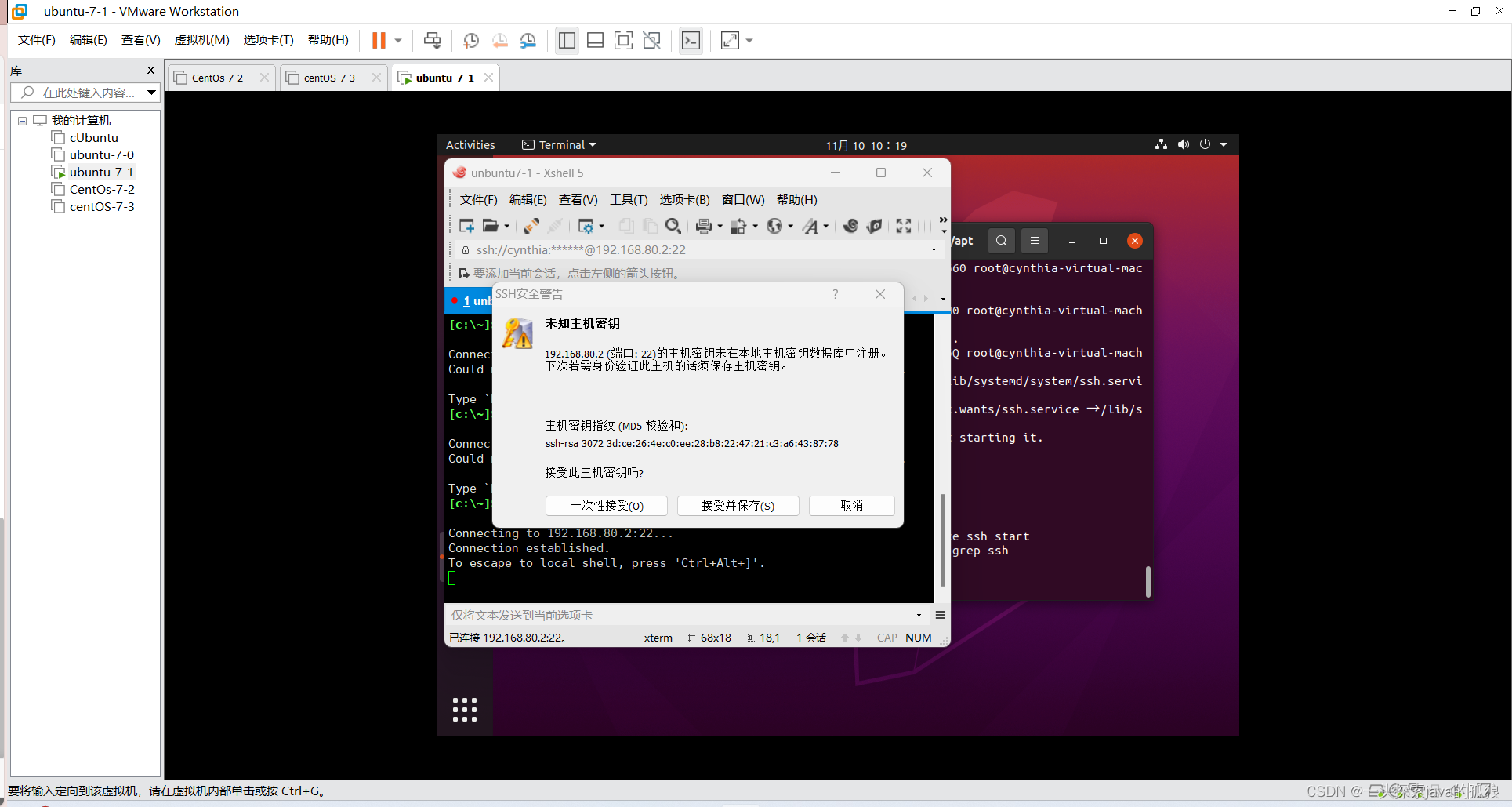Open the snapshot manager wrench icon
The image size is (1512, 807).
(x=528, y=41)
